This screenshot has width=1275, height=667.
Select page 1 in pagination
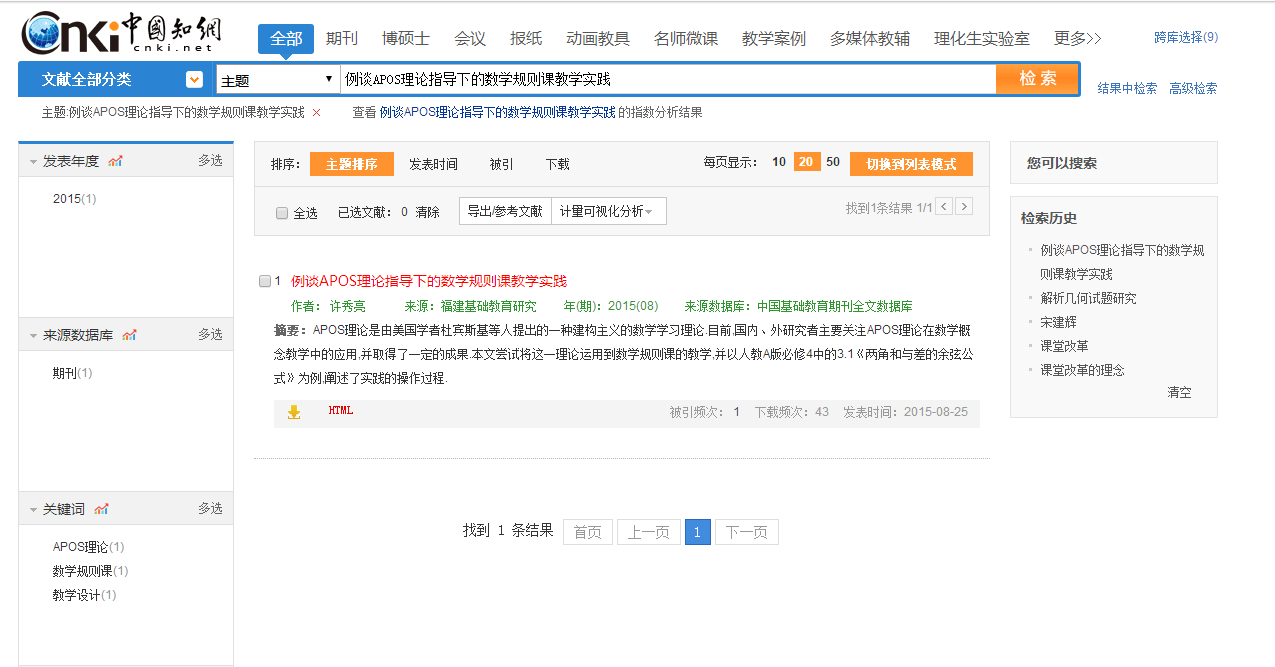(698, 532)
